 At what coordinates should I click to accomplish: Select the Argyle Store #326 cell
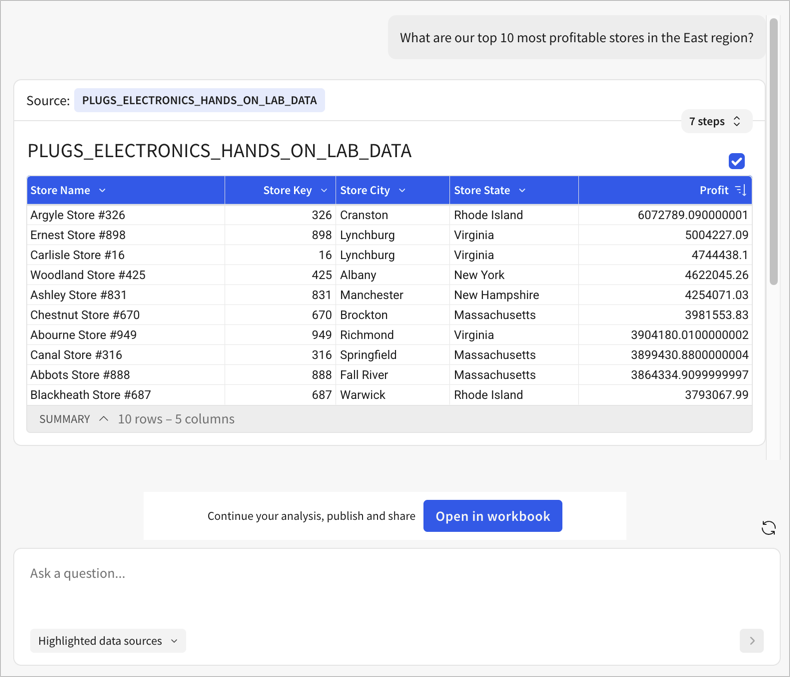(x=125, y=215)
